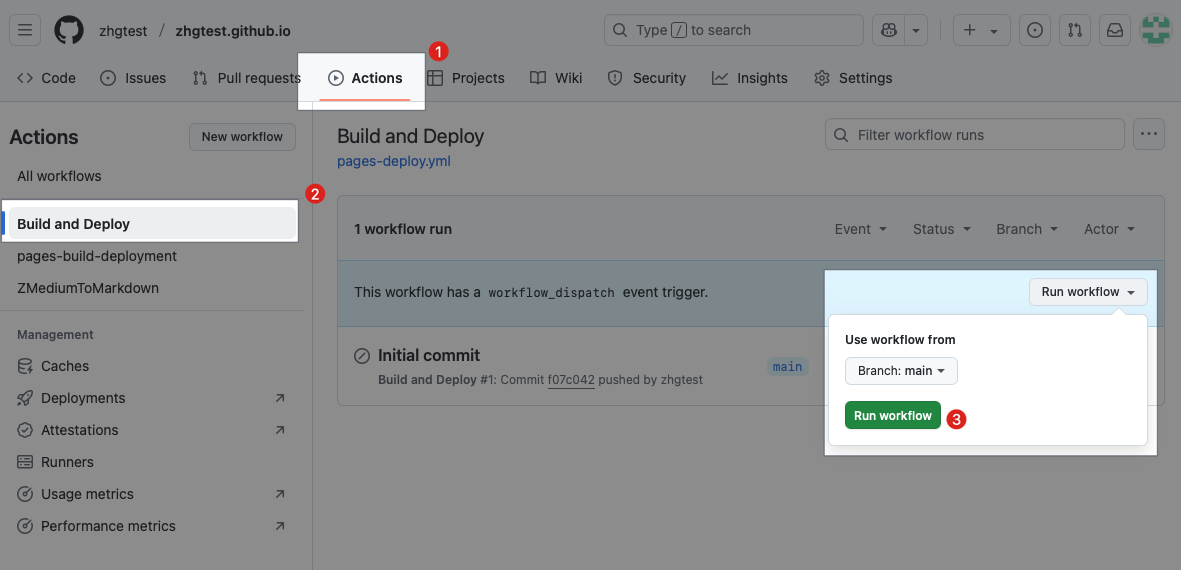Select the Branch: main dropdown
The image size is (1181, 570).
[x=901, y=371]
